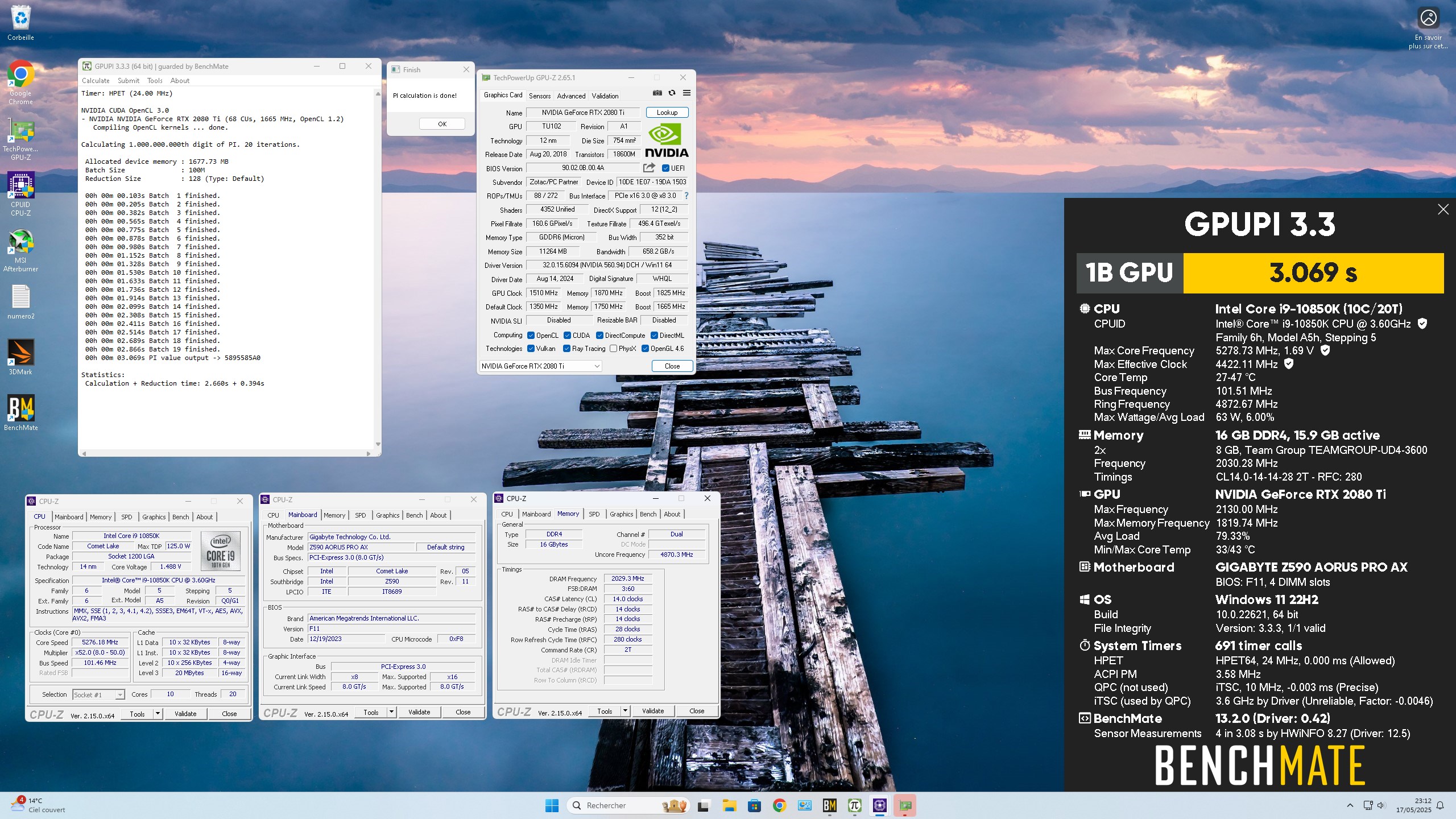1456x819 pixels.
Task: Click the Close button in GPU-Z
Action: tap(672, 366)
